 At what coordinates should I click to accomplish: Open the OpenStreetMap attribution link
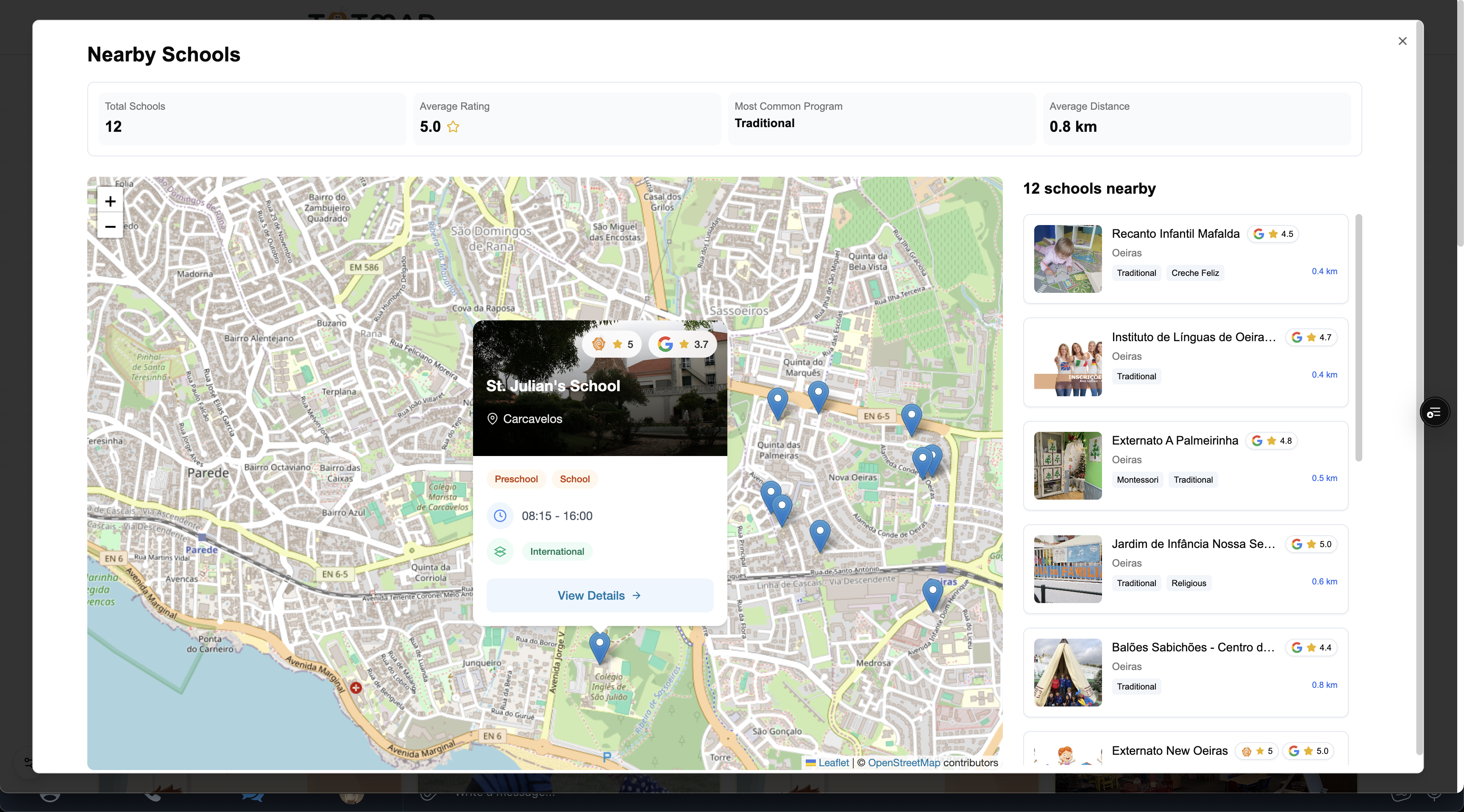[x=904, y=762]
